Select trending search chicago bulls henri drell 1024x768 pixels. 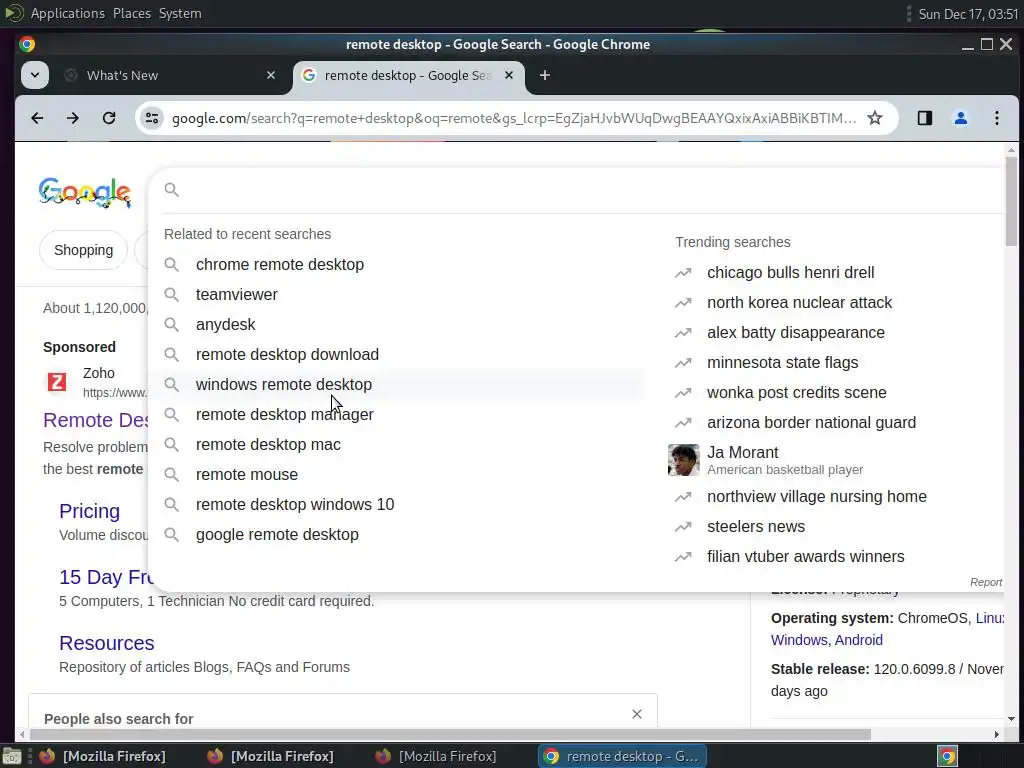[x=791, y=272]
